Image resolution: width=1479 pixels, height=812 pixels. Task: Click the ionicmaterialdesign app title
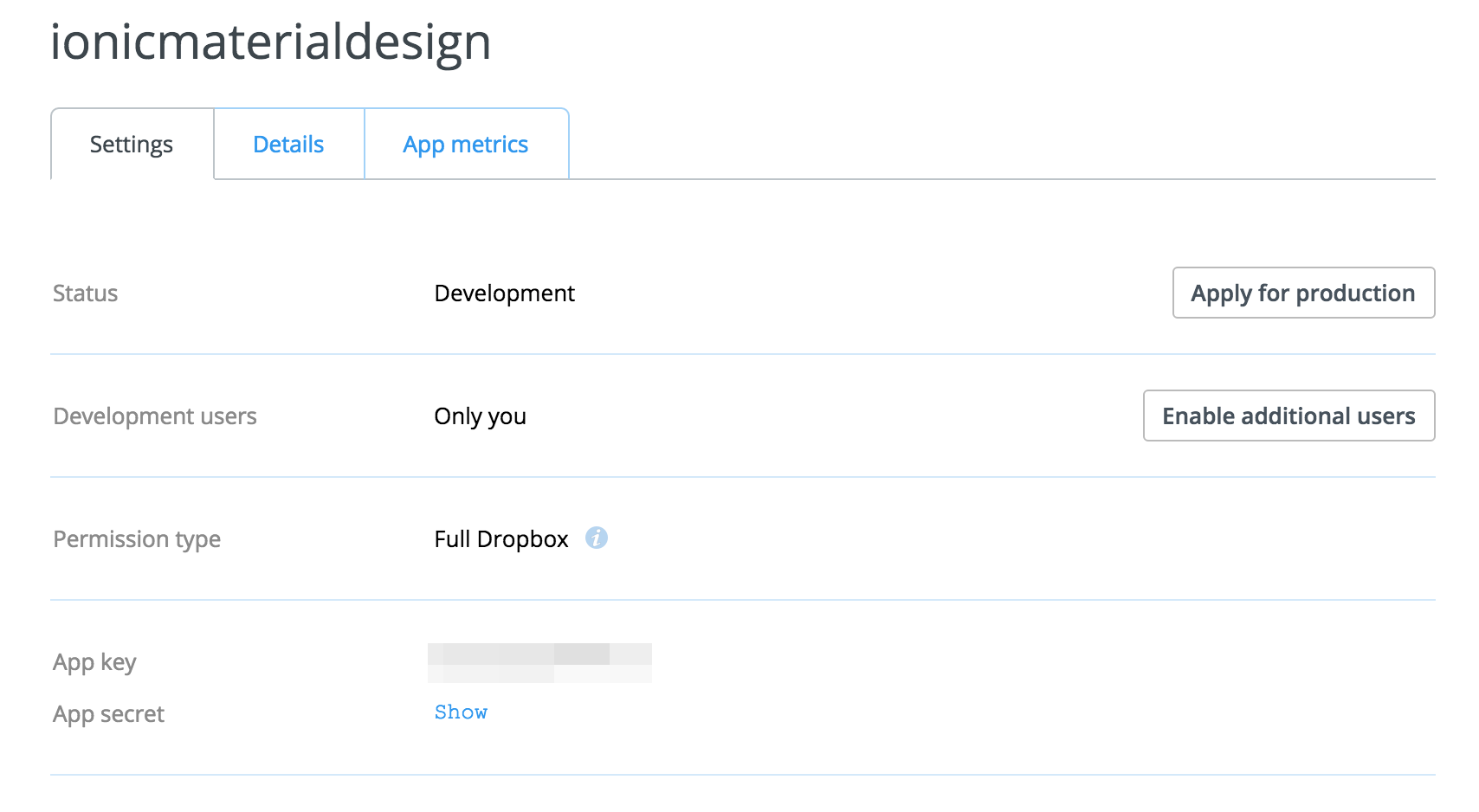[270, 42]
